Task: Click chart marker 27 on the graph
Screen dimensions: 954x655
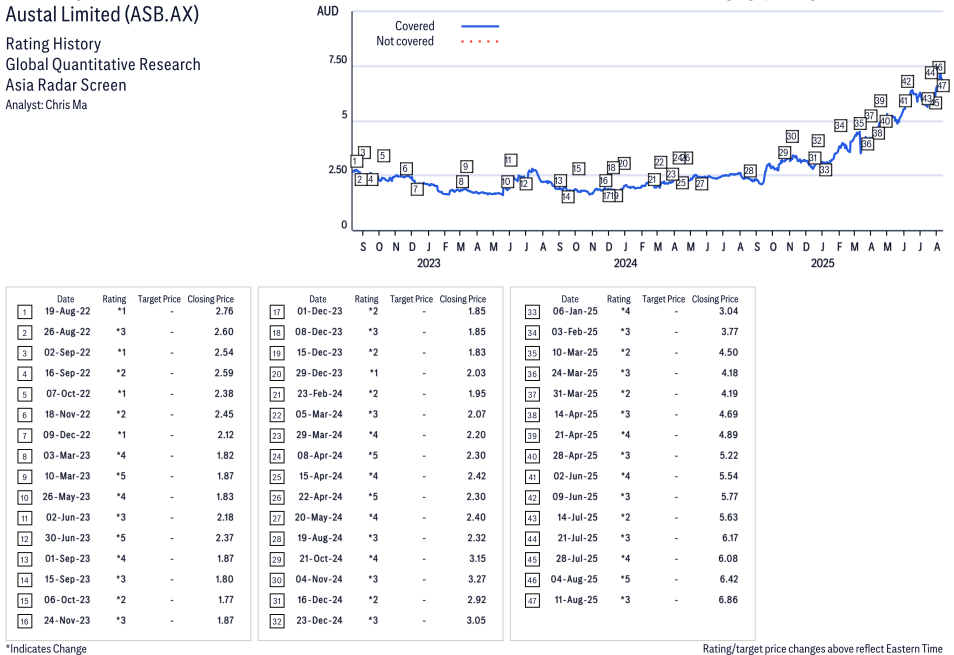Action: click(x=701, y=184)
